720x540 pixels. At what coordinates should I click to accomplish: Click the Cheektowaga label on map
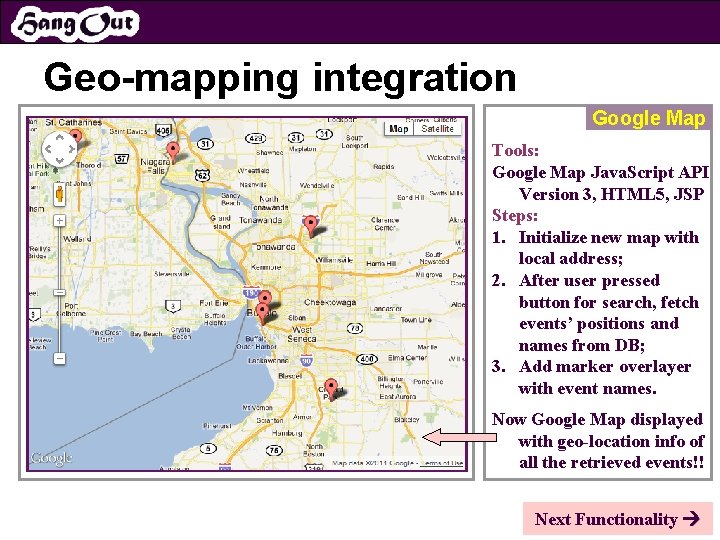point(330,302)
